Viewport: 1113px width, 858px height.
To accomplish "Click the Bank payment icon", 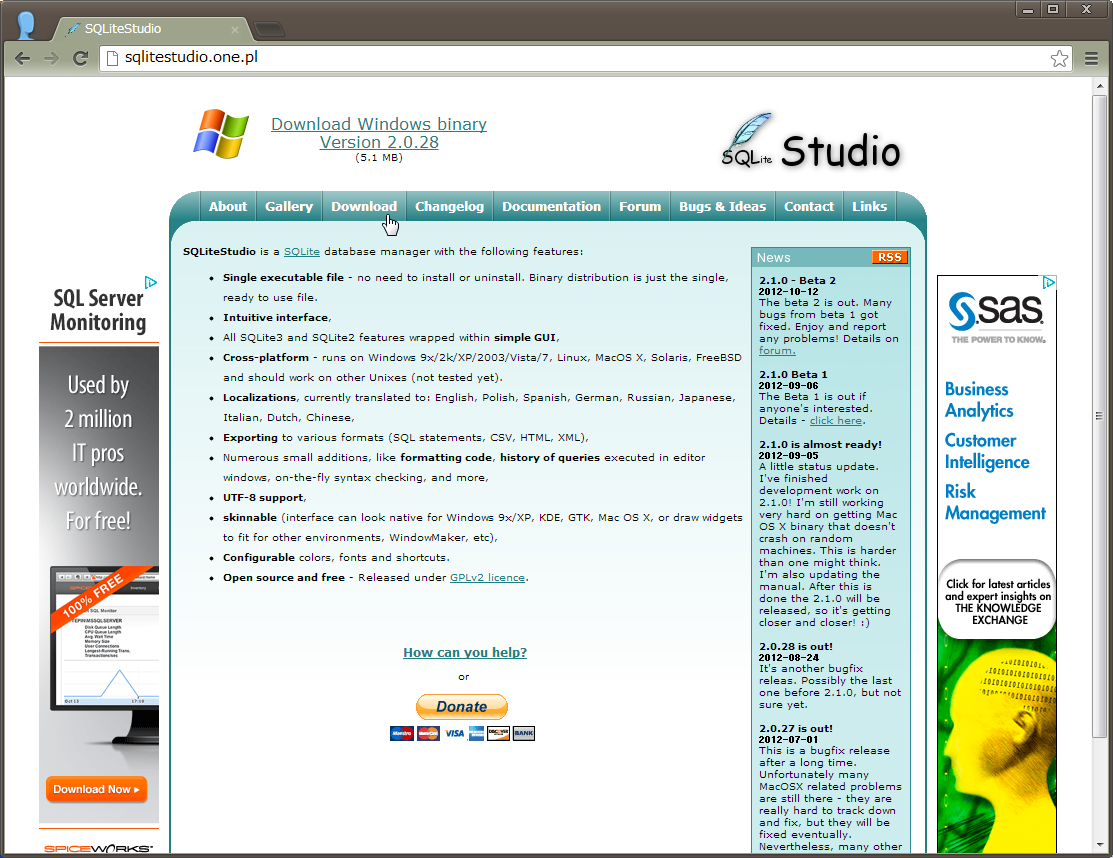I will click(x=524, y=733).
